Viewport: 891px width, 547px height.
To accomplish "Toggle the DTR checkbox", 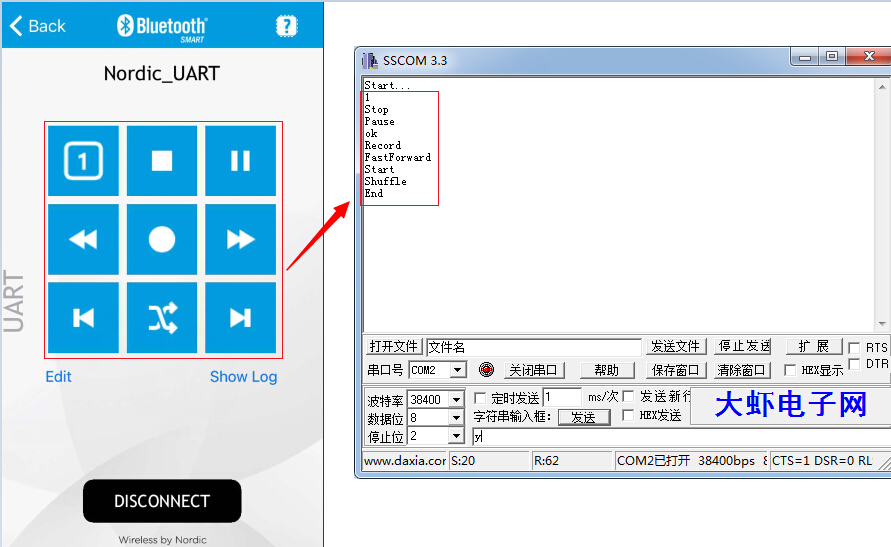I will (853, 364).
